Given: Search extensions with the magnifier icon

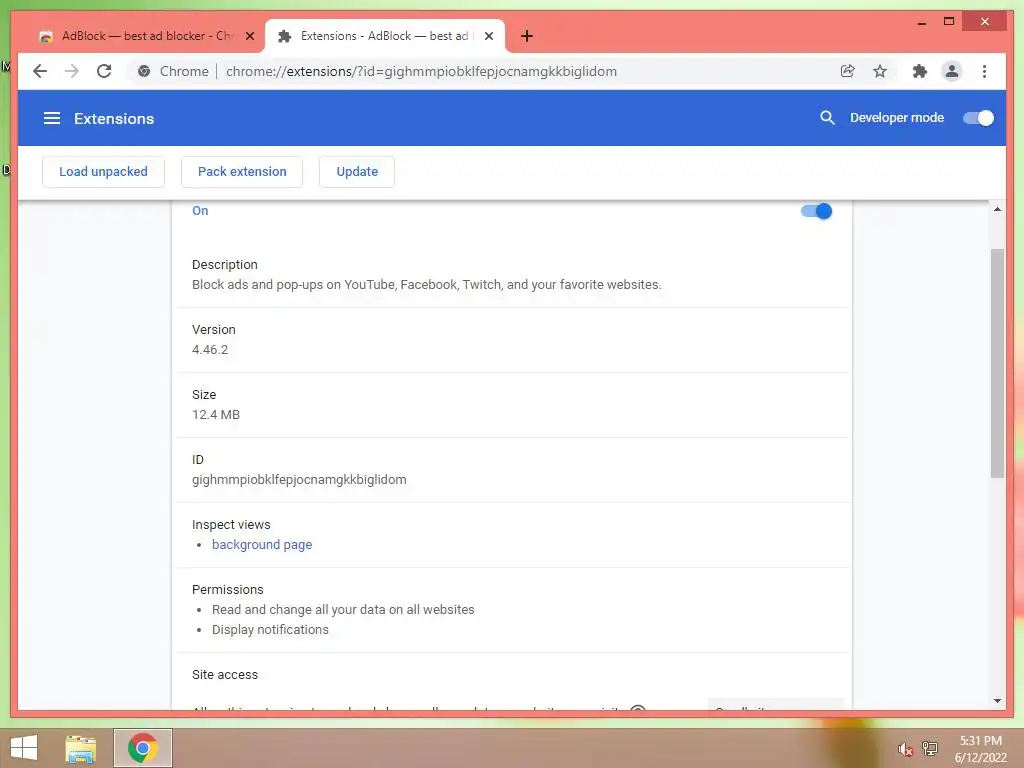Looking at the screenshot, I should point(827,118).
